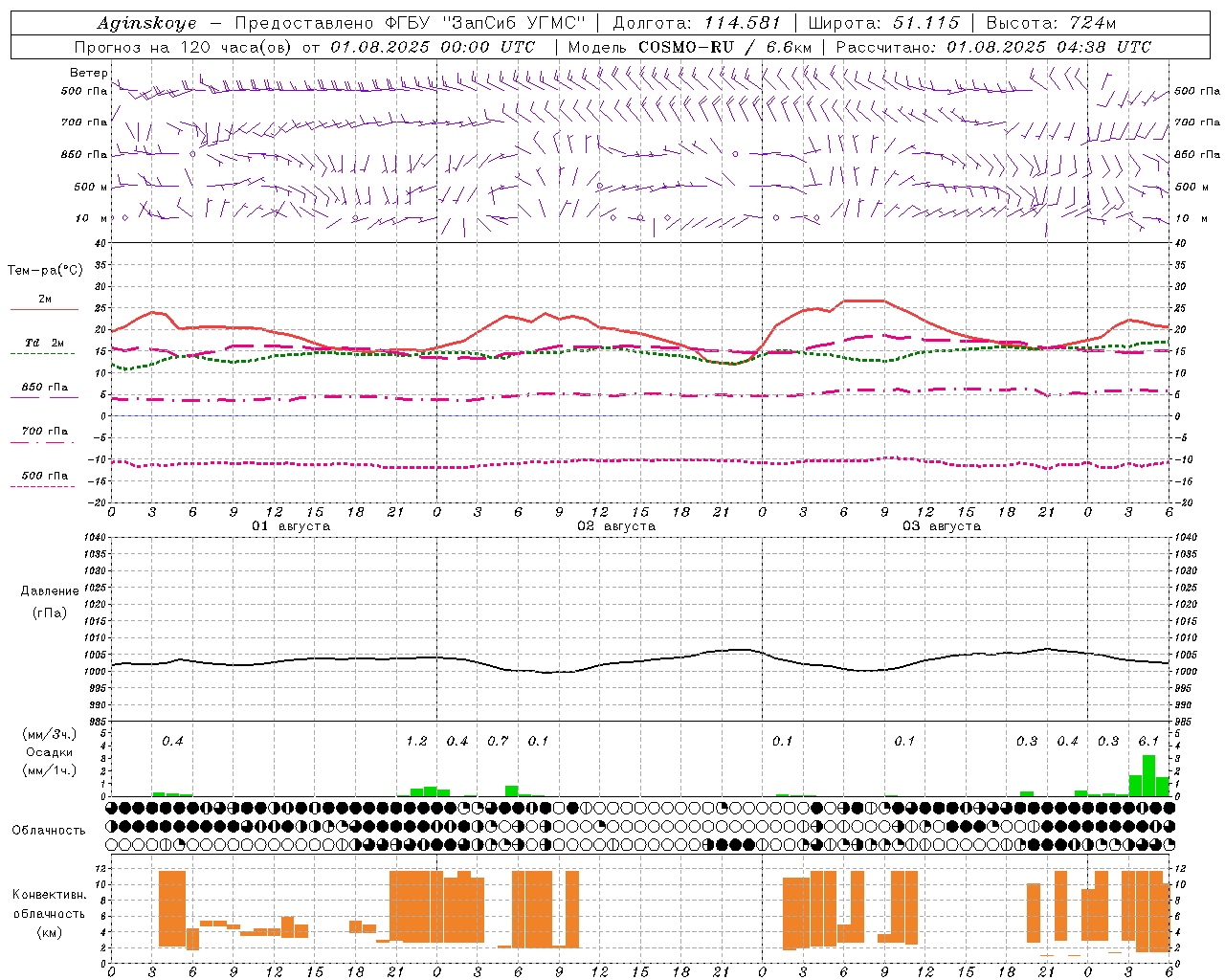This screenshot has height=980, width=1225.
Task: Select the model name 'COSMO-RU / 6.6км'
Action: tap(724, 47)
